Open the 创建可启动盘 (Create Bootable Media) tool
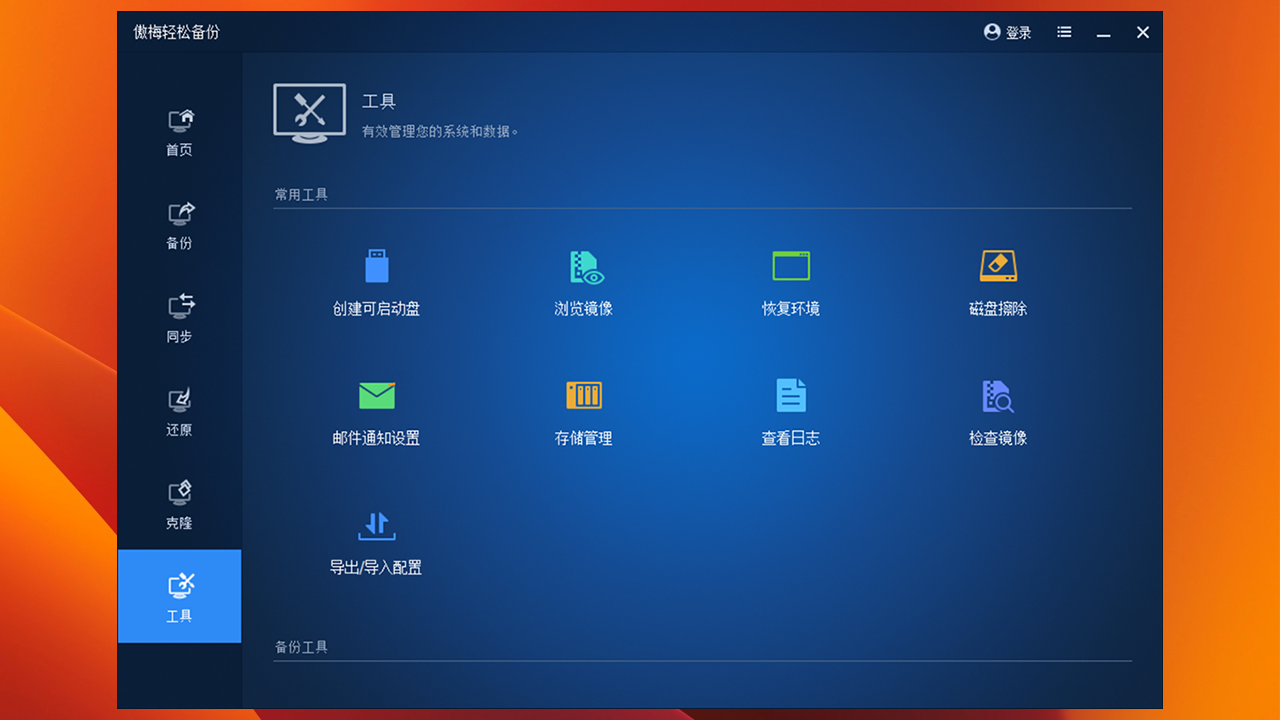The height and width of the screenshot is (720, 1280). (376, 283)
